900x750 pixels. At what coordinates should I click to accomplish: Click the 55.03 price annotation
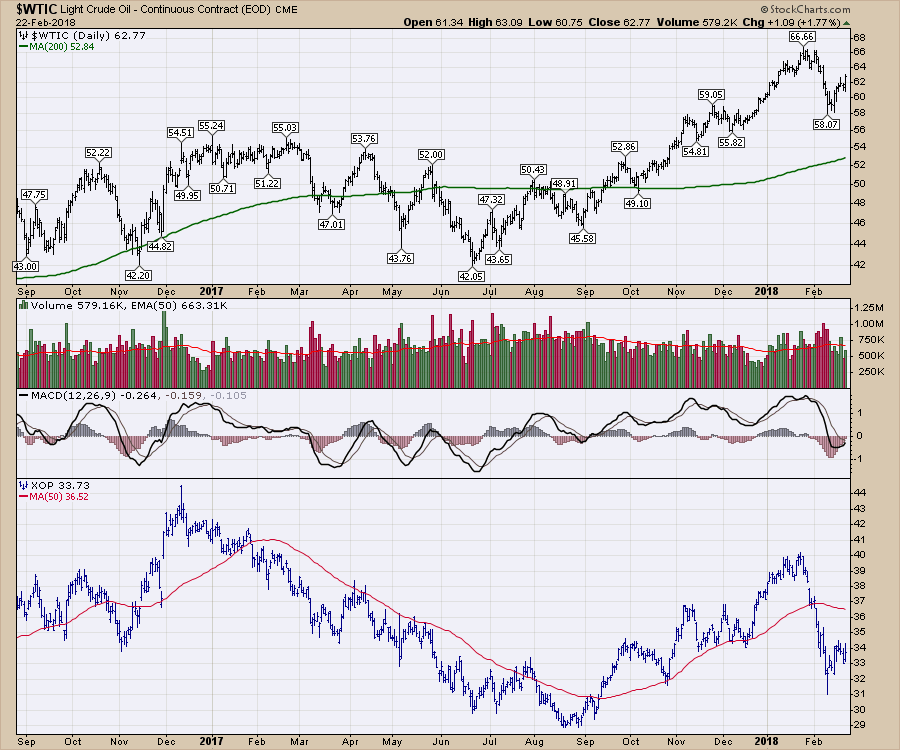click(285, 127)
